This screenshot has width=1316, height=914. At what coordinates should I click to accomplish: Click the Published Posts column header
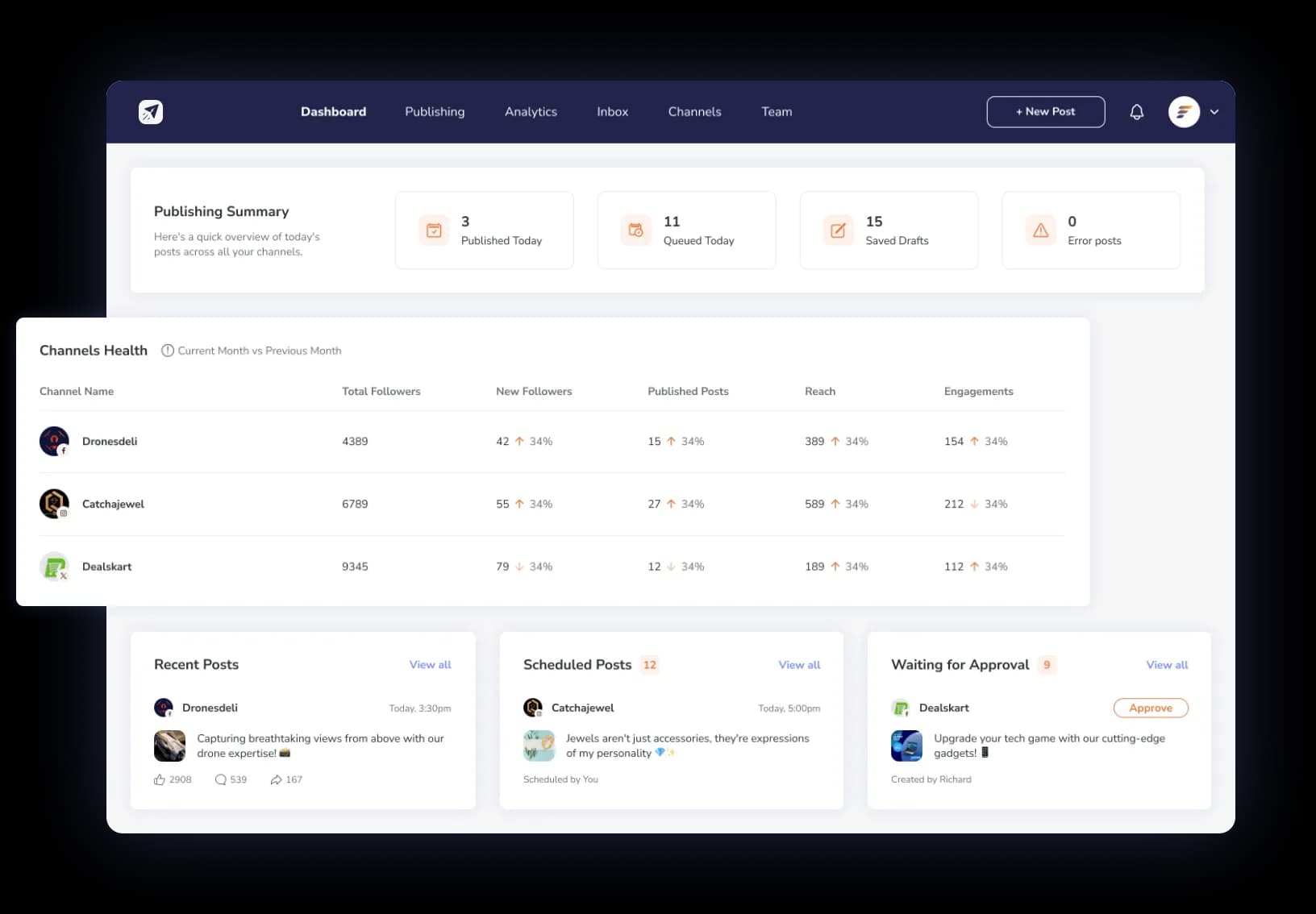coord(688,391)
